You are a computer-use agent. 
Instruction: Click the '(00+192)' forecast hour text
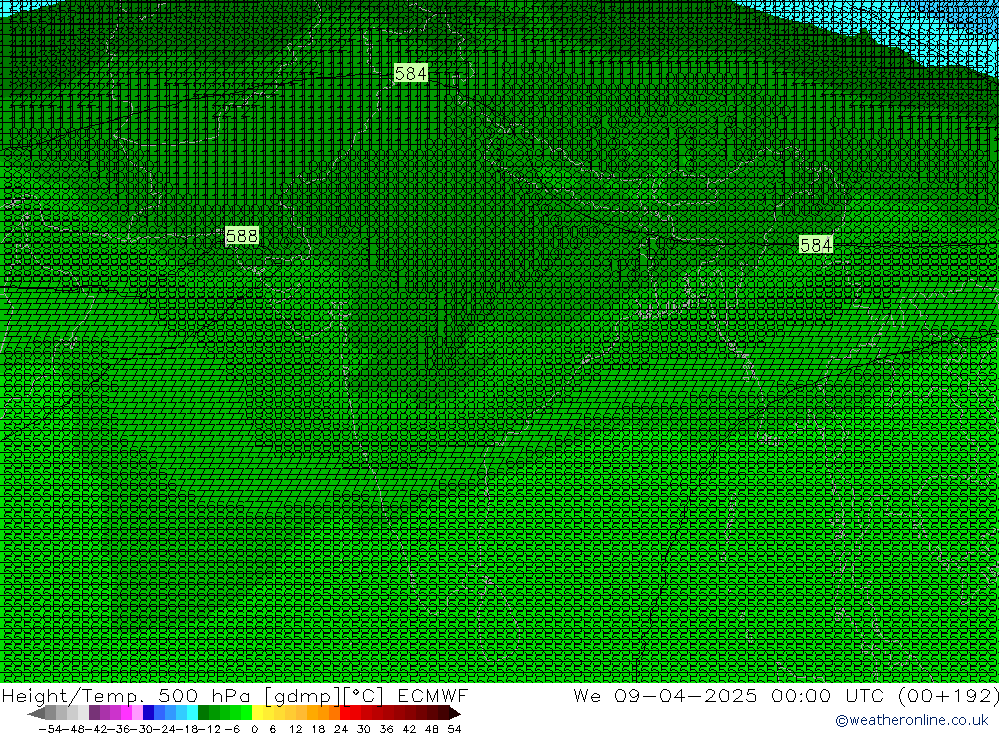click(948, 695)
